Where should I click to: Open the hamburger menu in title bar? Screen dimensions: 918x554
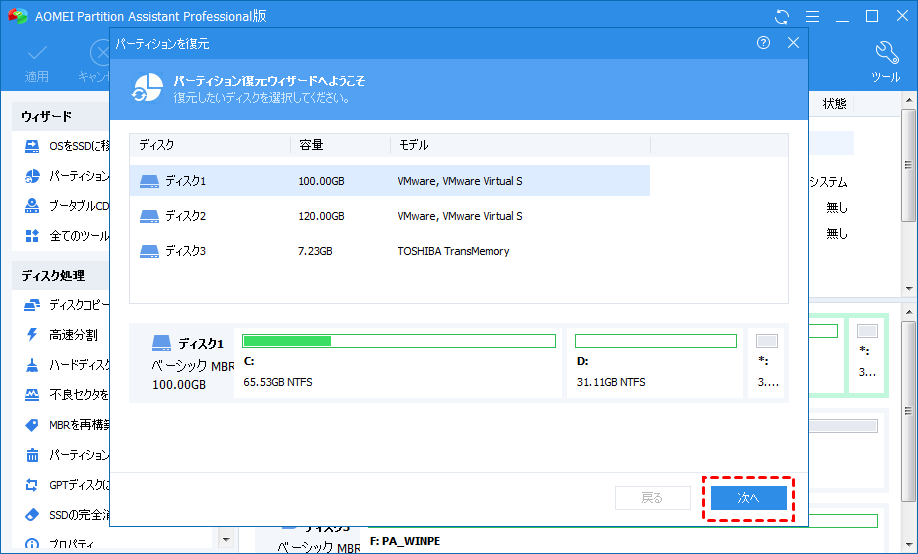click(x=812, y=16)
